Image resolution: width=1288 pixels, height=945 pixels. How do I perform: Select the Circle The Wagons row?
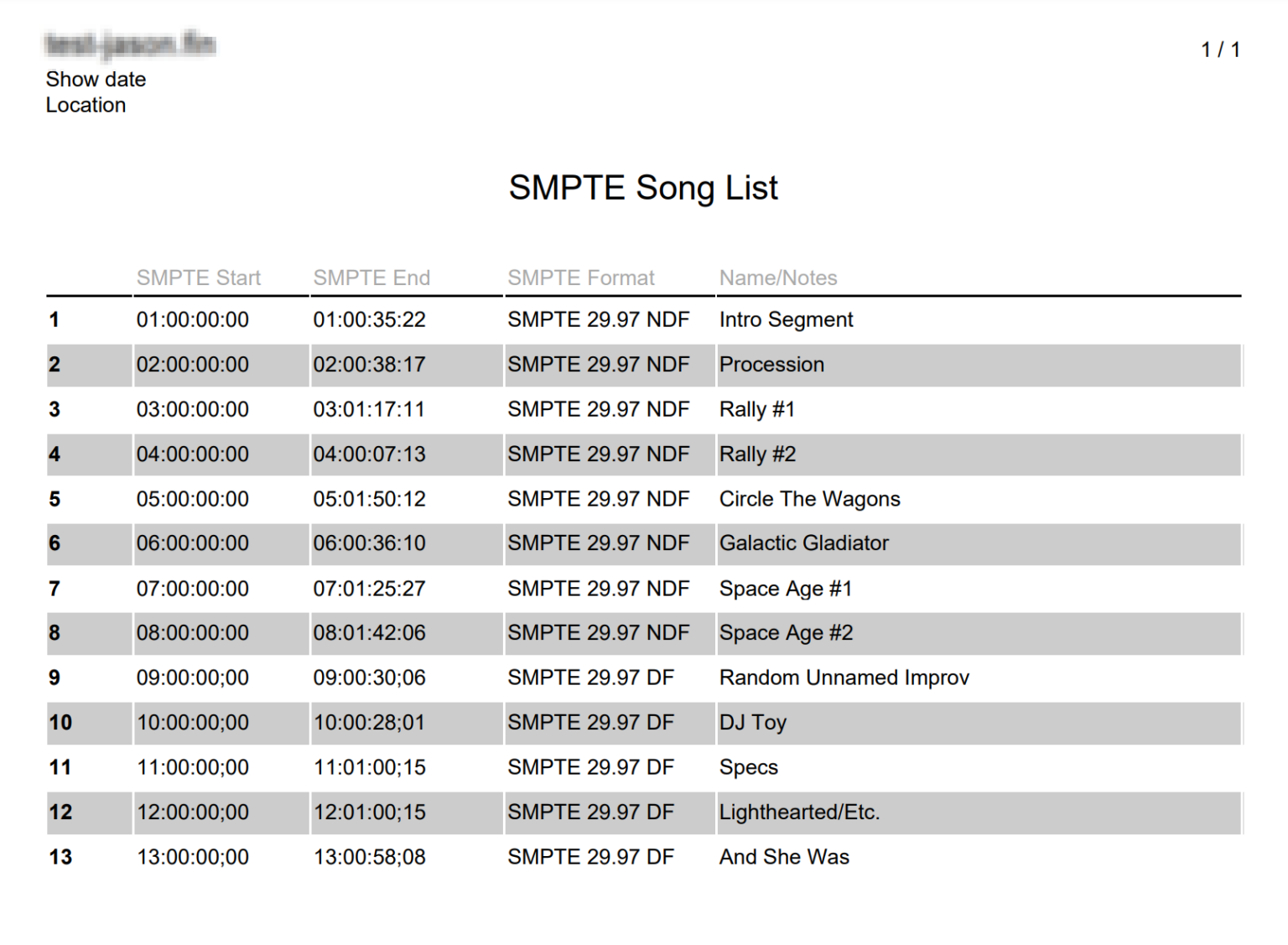[809, 498]
